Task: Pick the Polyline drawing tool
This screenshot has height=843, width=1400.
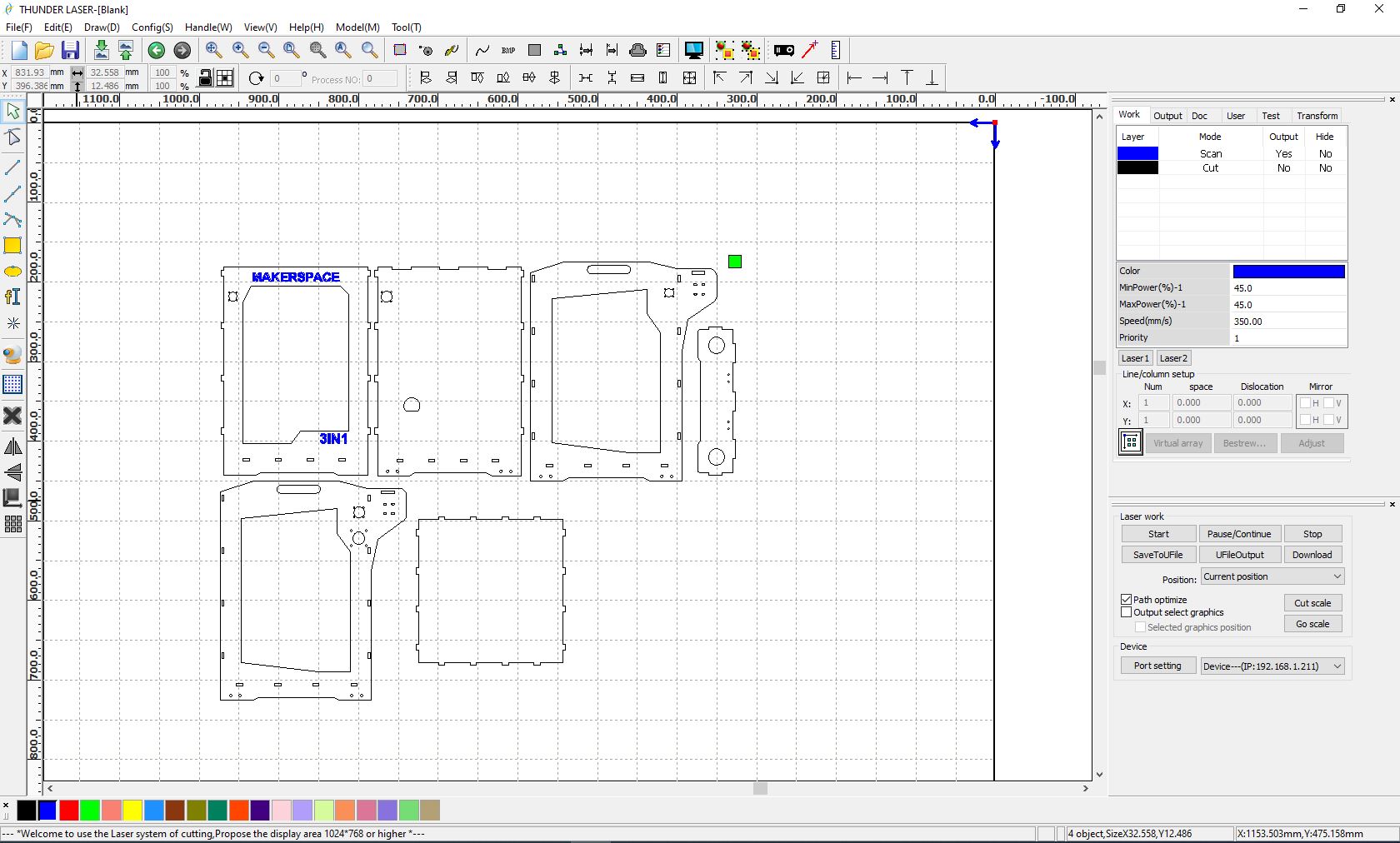Action: pos(13,194)
